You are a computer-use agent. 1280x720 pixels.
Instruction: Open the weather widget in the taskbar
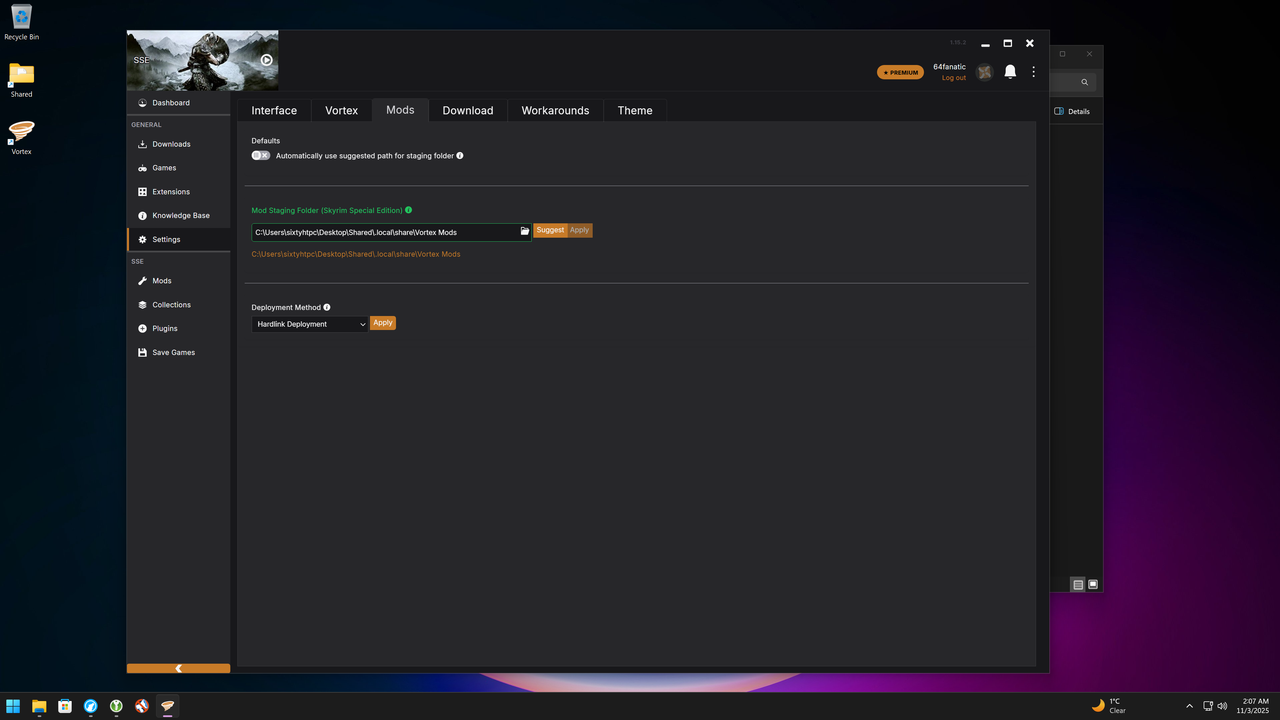point(1109,706)
